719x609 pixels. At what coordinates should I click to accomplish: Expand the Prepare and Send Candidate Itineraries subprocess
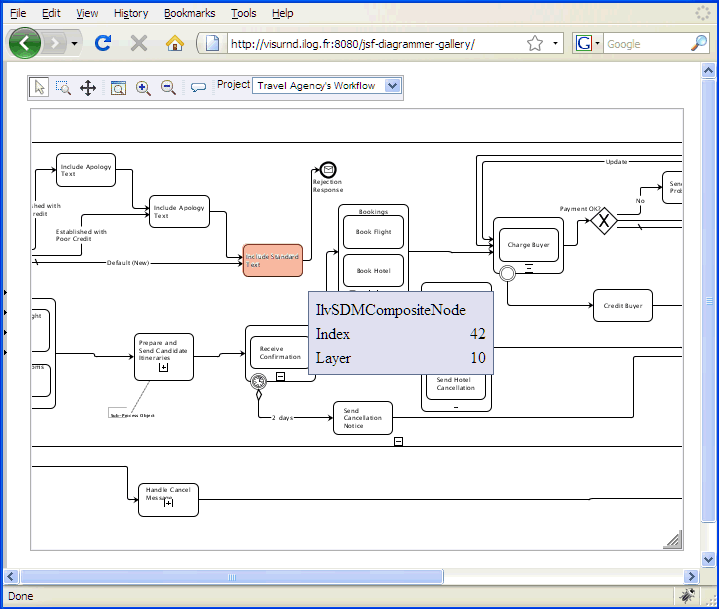click(x=164, y=368)
